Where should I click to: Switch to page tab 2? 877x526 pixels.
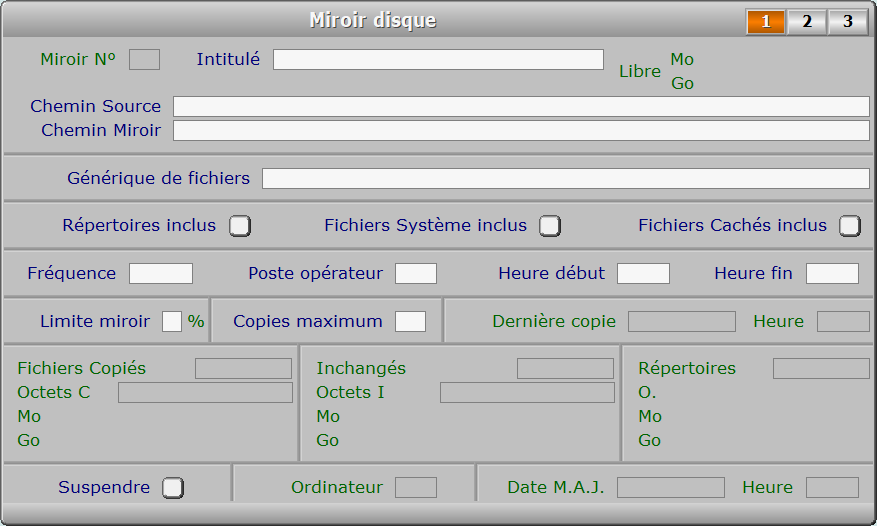tap(807, 21)
